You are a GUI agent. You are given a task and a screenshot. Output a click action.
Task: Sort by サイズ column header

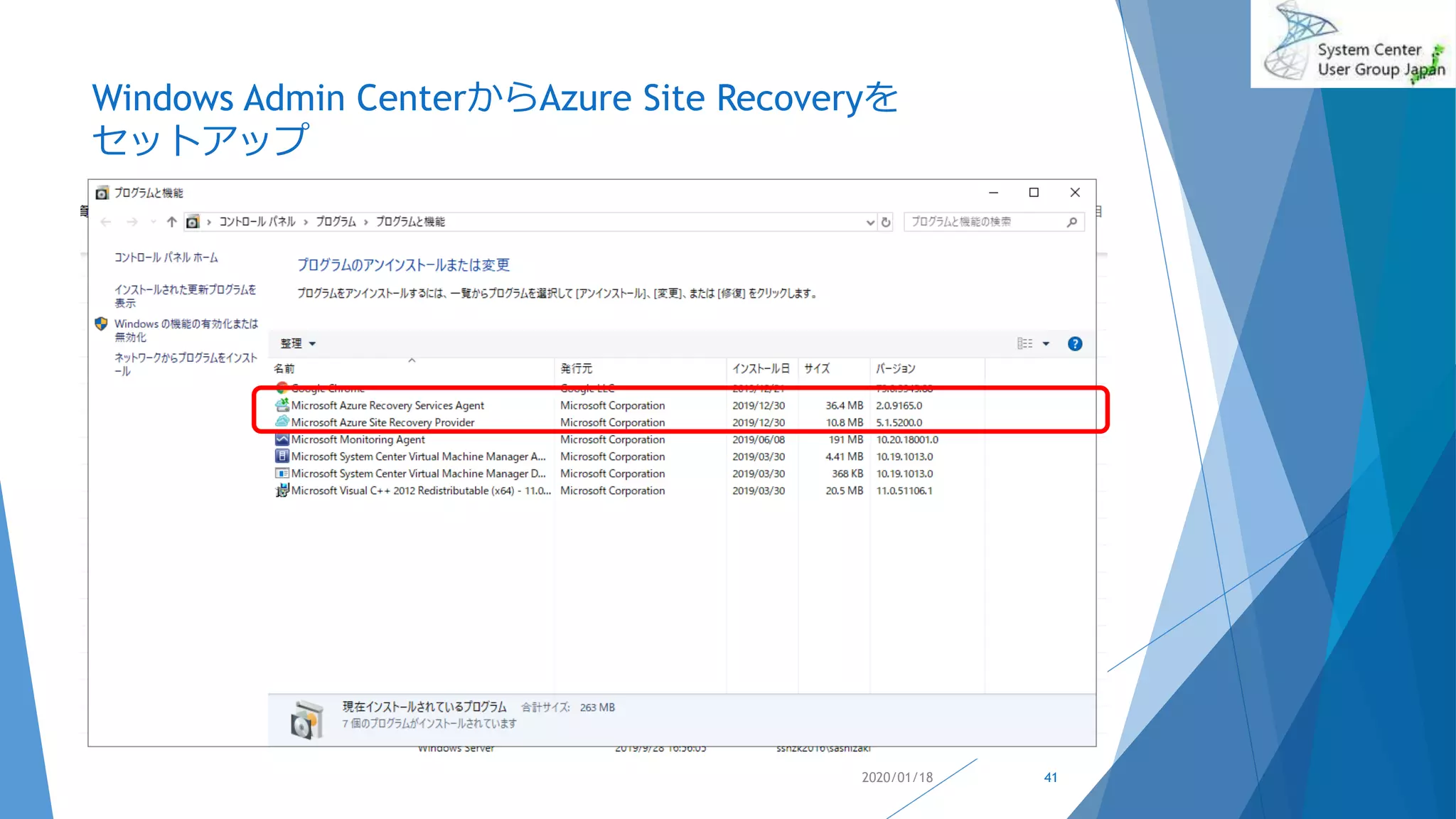coord(834,368)
